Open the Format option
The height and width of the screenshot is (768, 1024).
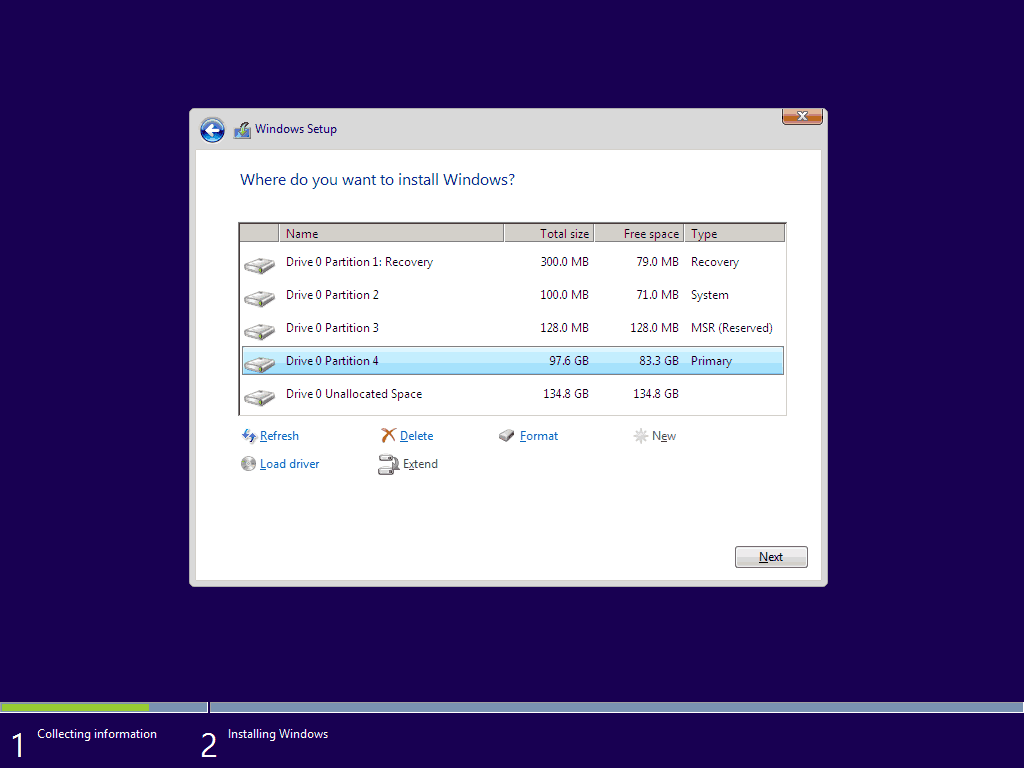pos(537,435)
